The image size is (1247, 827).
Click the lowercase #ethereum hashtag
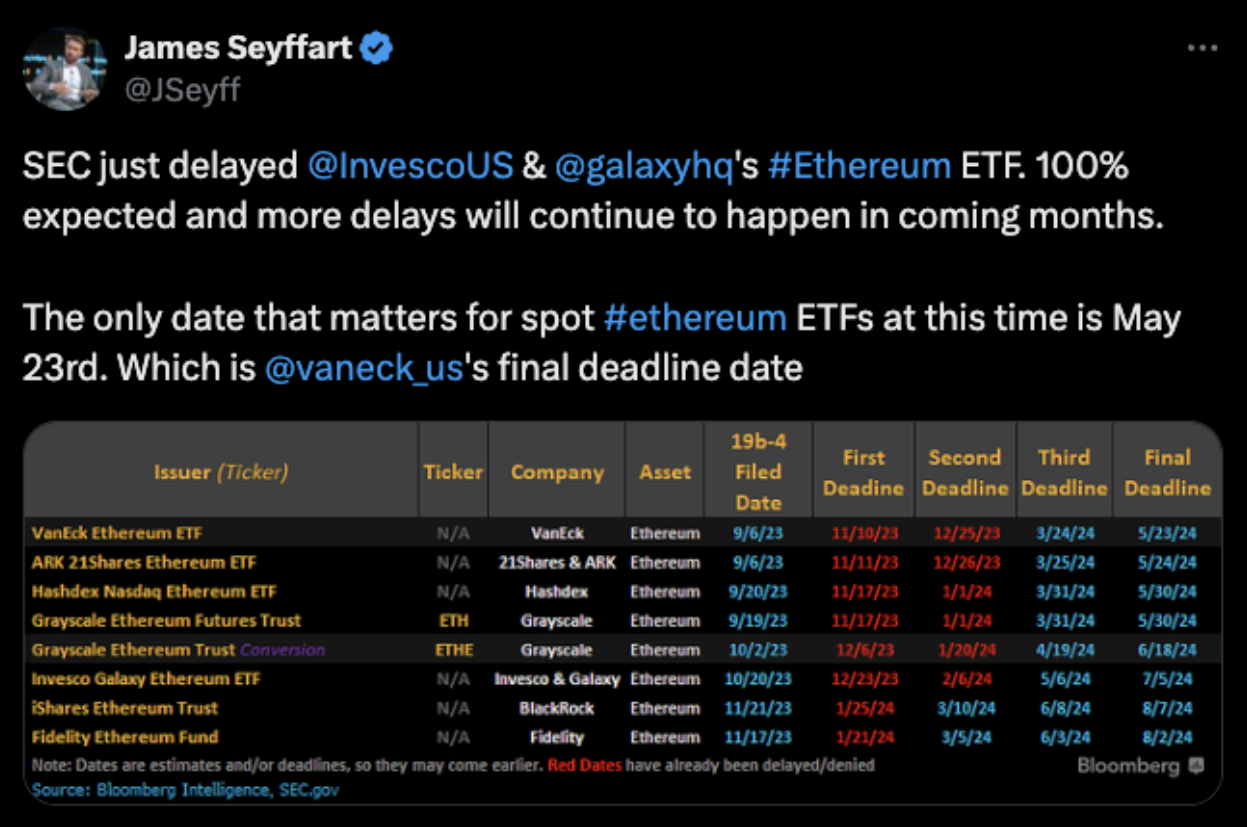point(696,318)
